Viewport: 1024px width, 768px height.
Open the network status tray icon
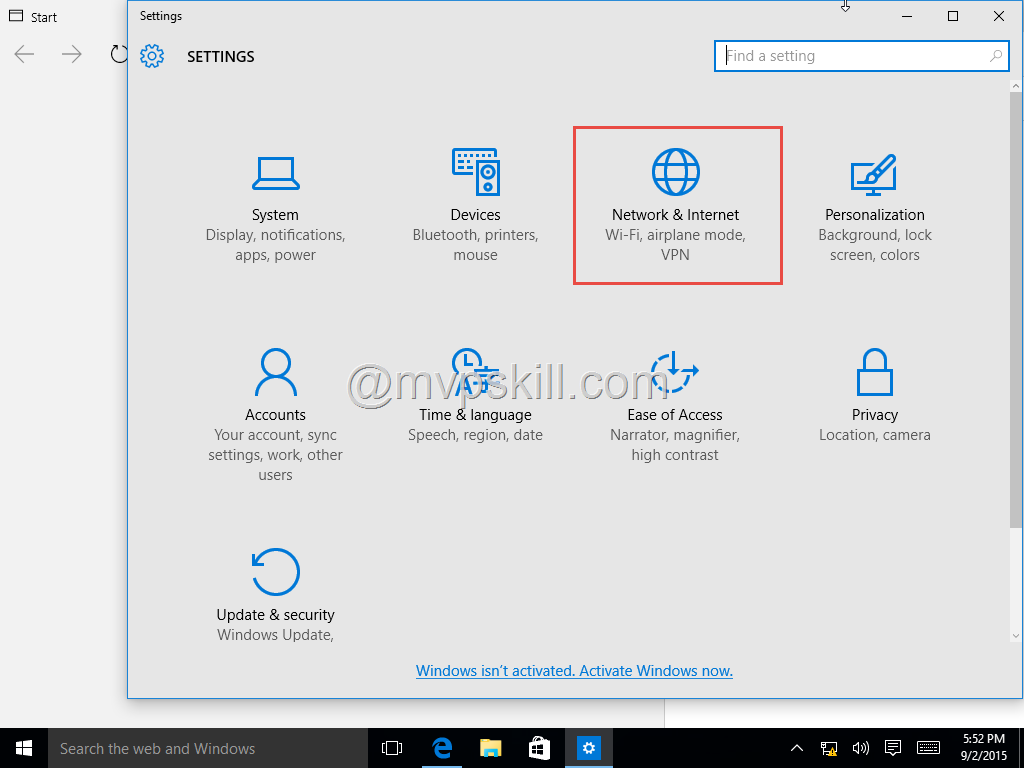click(829, 748)
